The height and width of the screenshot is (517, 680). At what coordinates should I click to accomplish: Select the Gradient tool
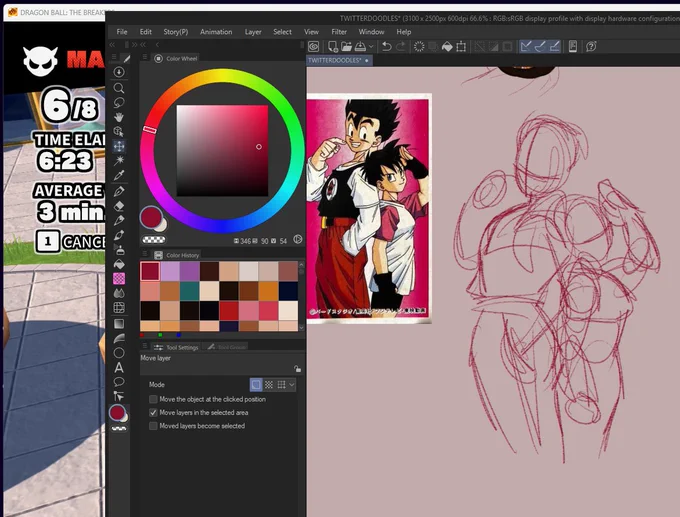tap(119, 324)
